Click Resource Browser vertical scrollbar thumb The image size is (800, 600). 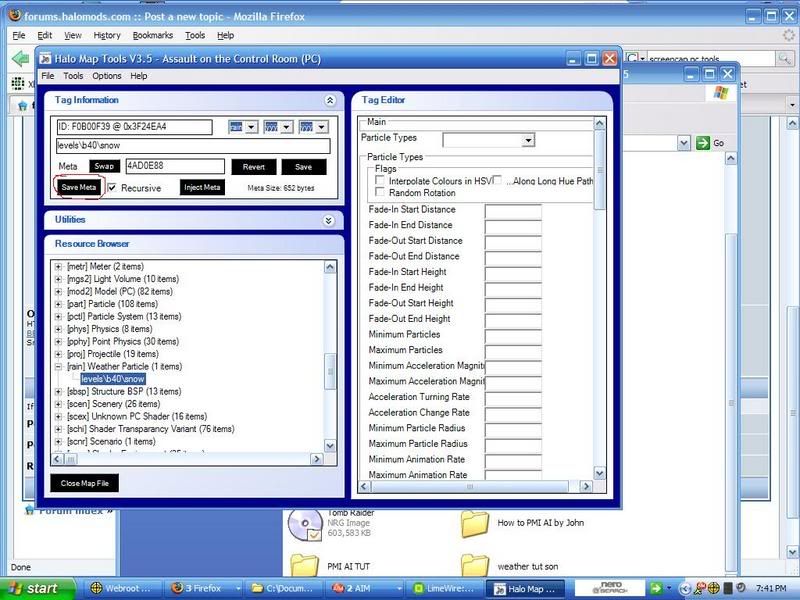330,371
